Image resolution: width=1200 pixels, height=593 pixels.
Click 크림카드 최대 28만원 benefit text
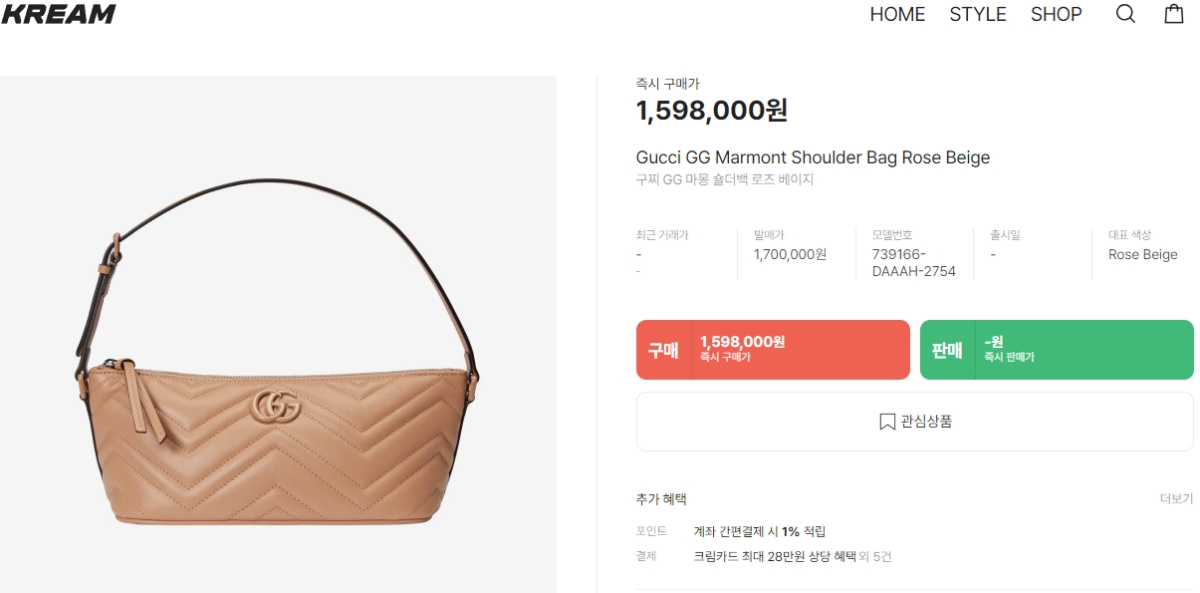click(775, 556)
